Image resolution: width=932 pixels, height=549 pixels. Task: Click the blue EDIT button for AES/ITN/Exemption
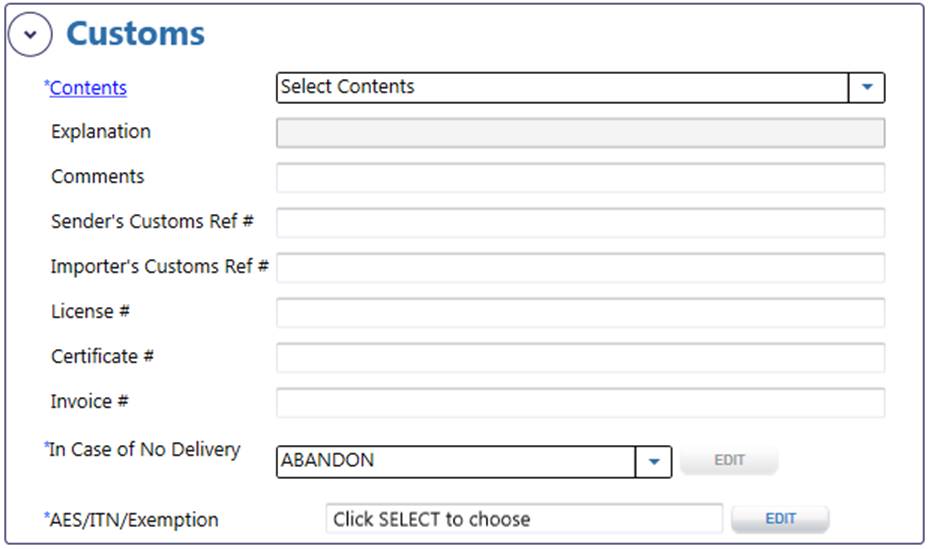780,519
